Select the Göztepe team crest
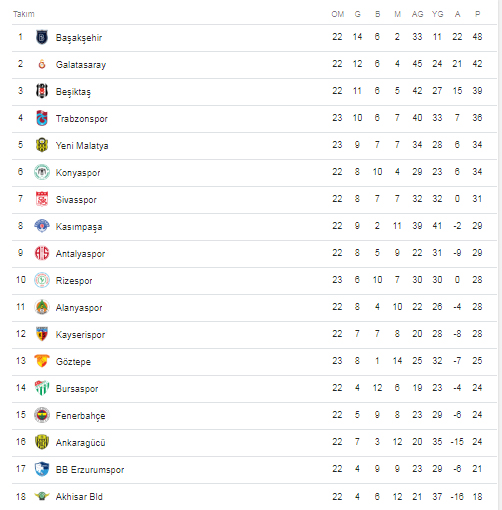The width and height of the screenshot is (502, 510). (42, 361)
